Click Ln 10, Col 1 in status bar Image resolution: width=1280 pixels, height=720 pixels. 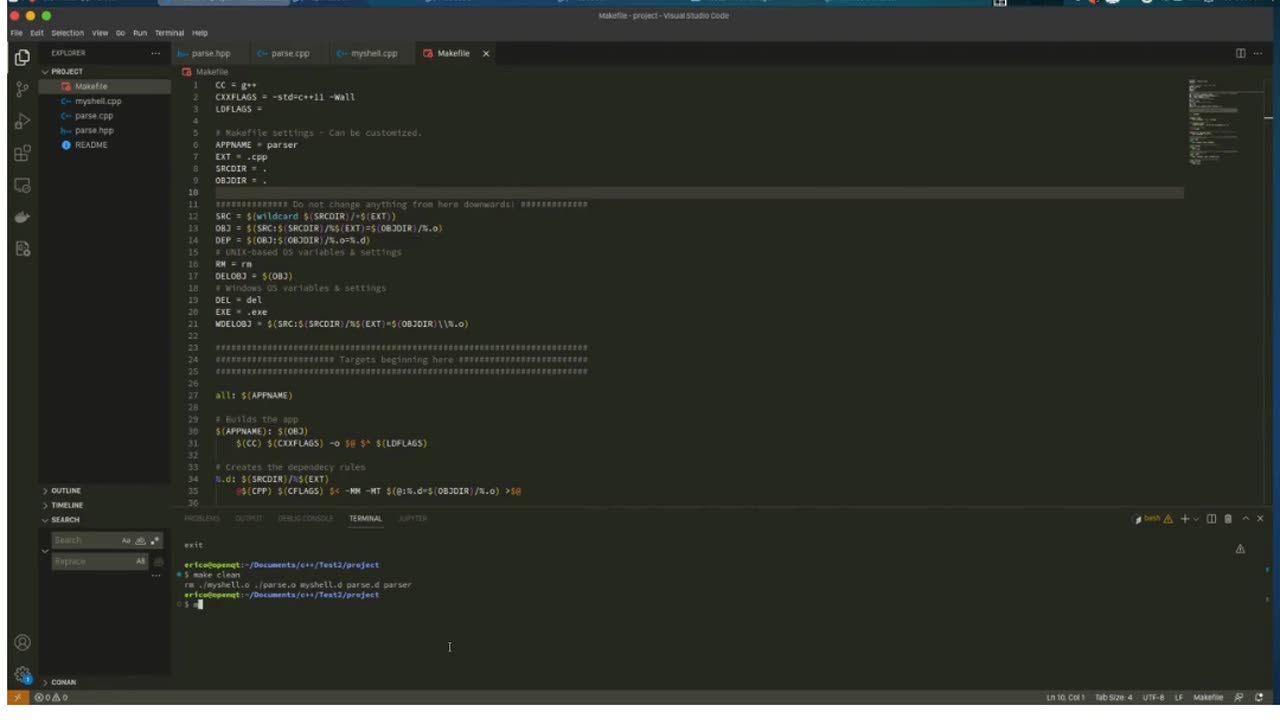coord(1066,697)
